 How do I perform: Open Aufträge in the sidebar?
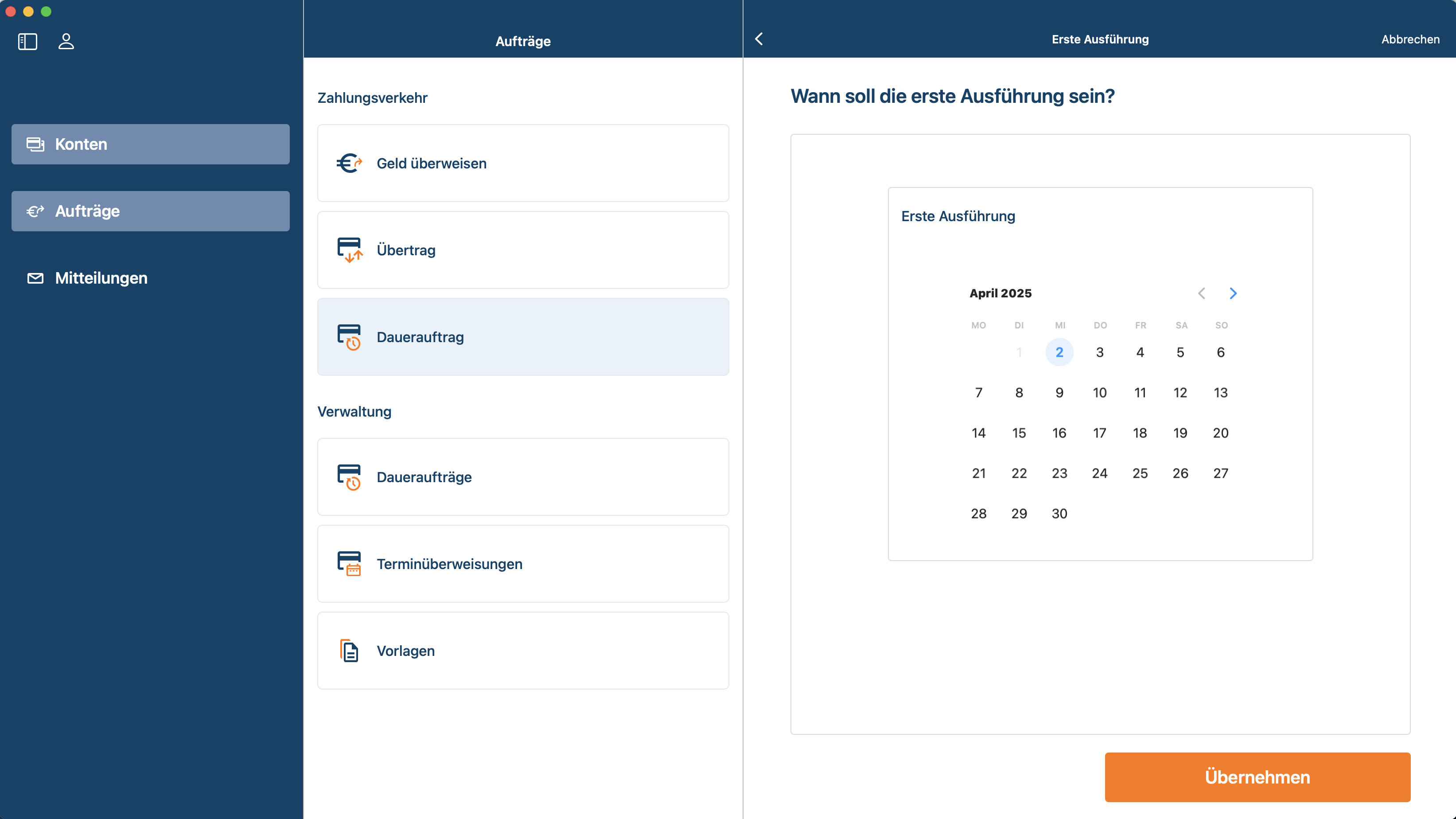click(x=150, y=211)
